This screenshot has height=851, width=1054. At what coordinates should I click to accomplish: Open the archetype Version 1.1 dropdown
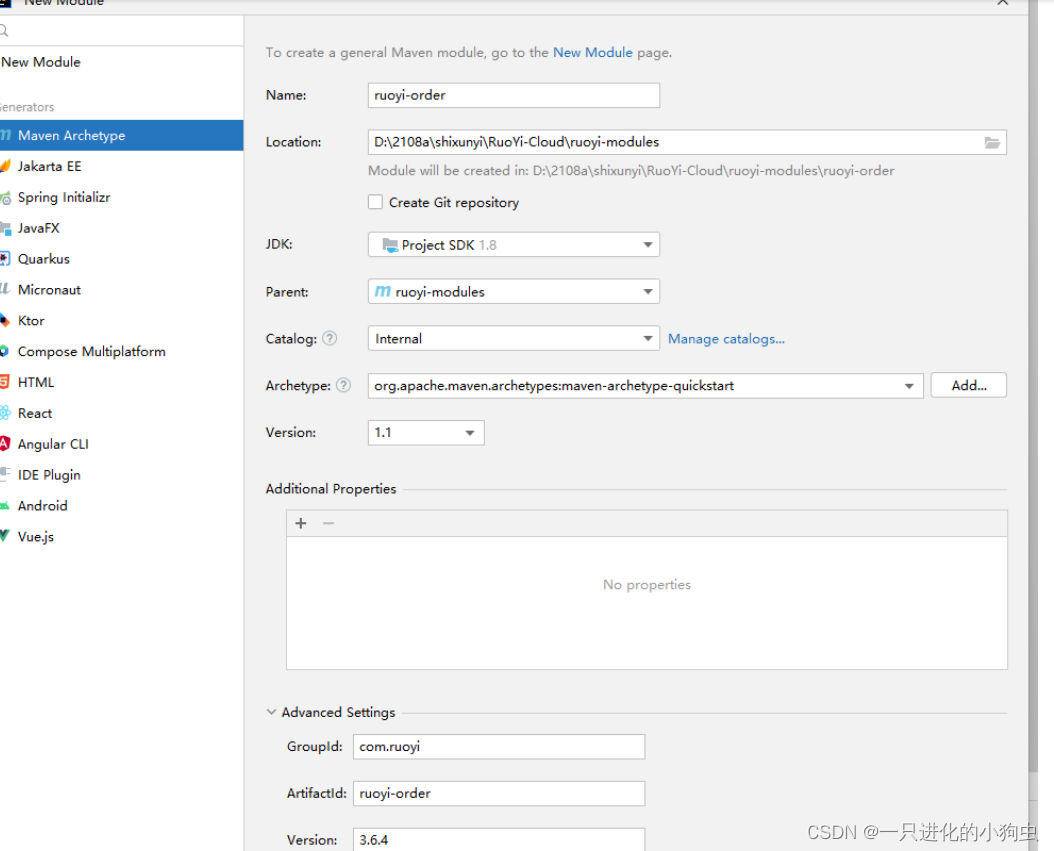425,432
